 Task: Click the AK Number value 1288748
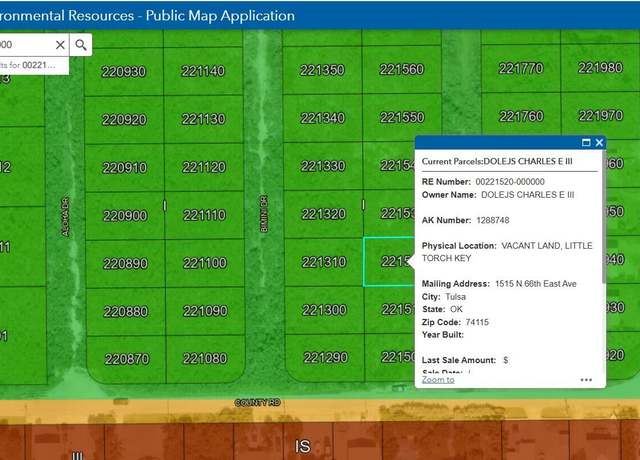(x=493, y=220)
